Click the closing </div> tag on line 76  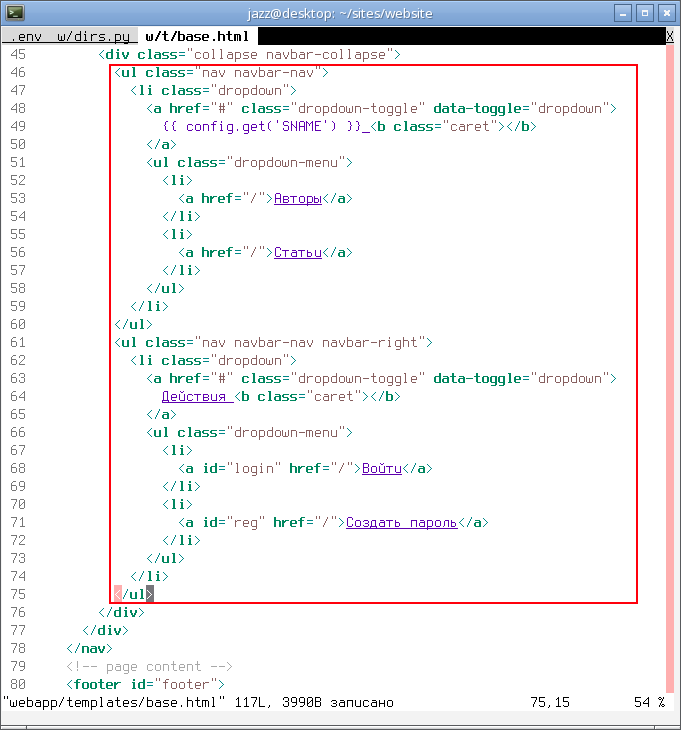pyautogui.click(x=121, y=613)
